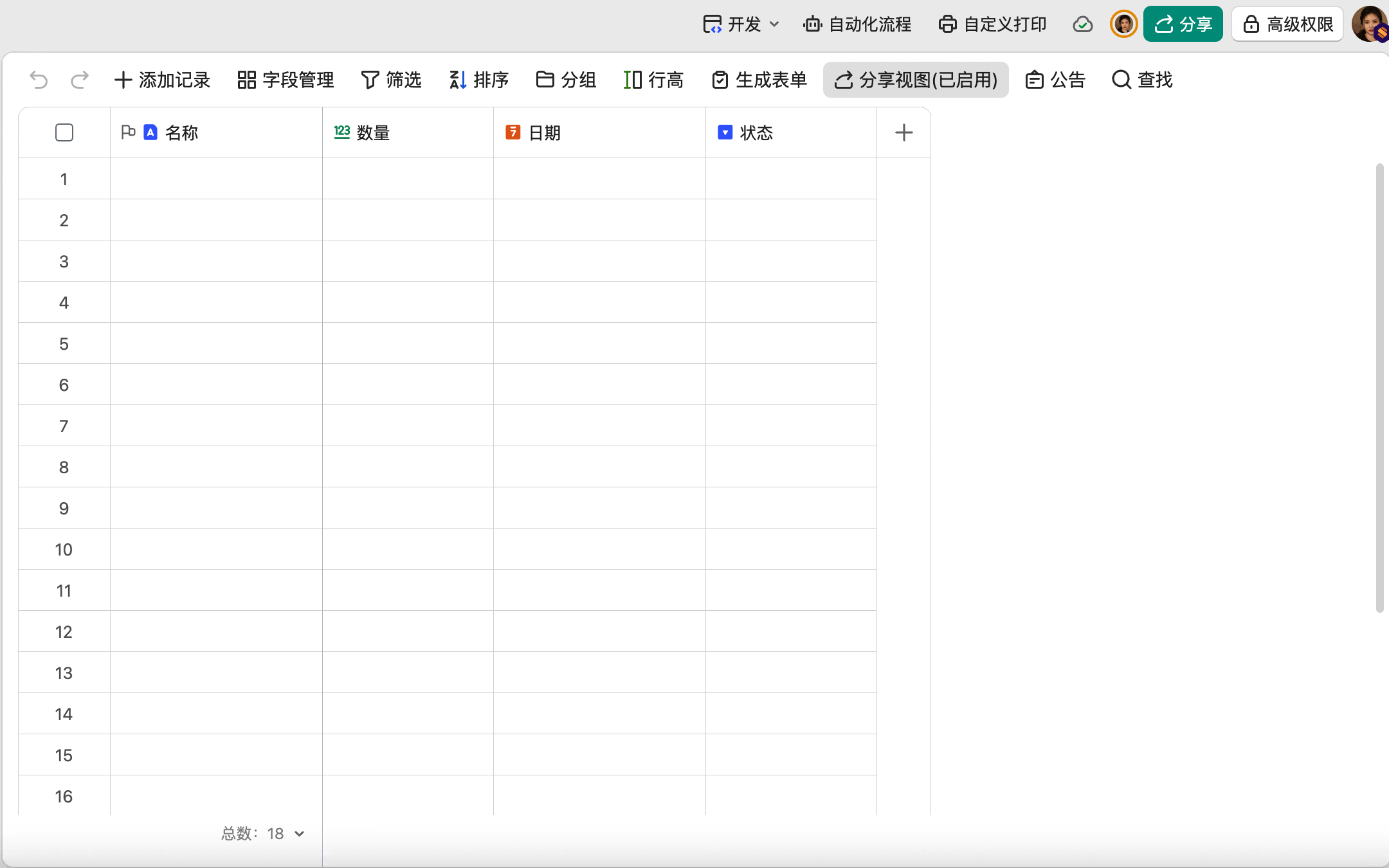This screenshot has height=868, width=1389.
Task: Expand the 开发 dropdown menu
Action: (x=741, y=24)
